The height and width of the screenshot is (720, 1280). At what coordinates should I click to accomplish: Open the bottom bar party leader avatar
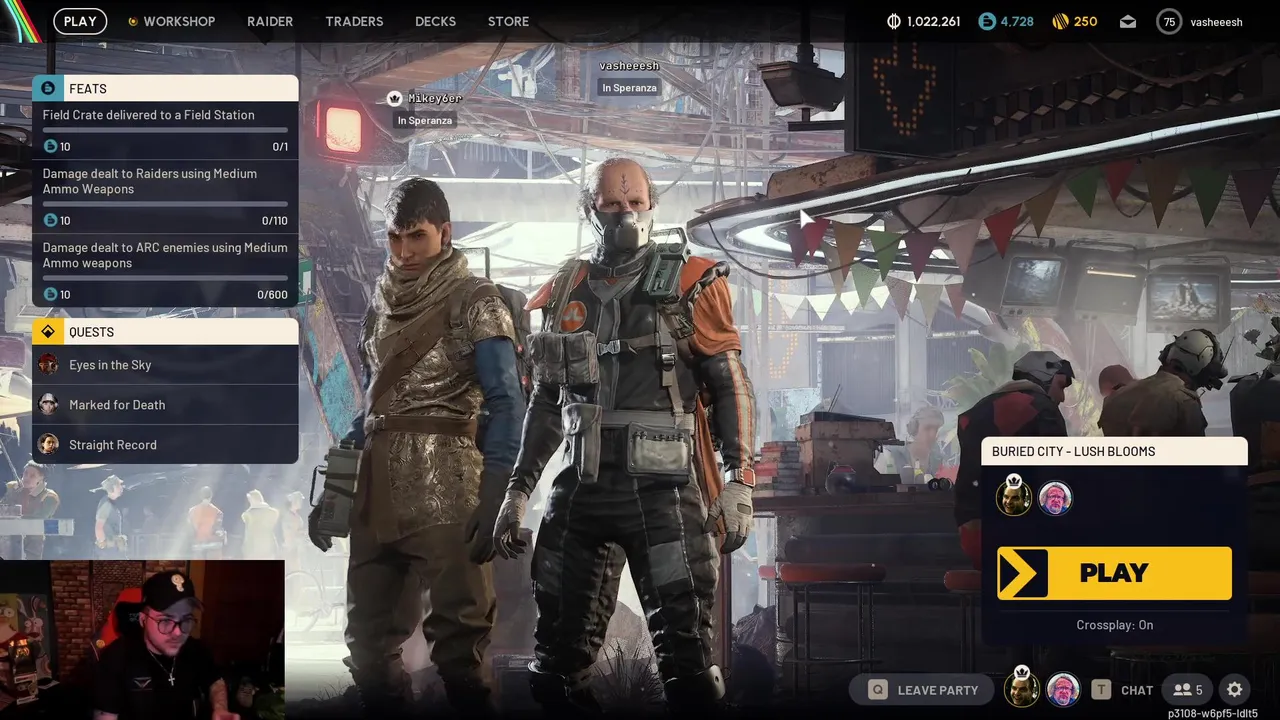(1021, 689)
